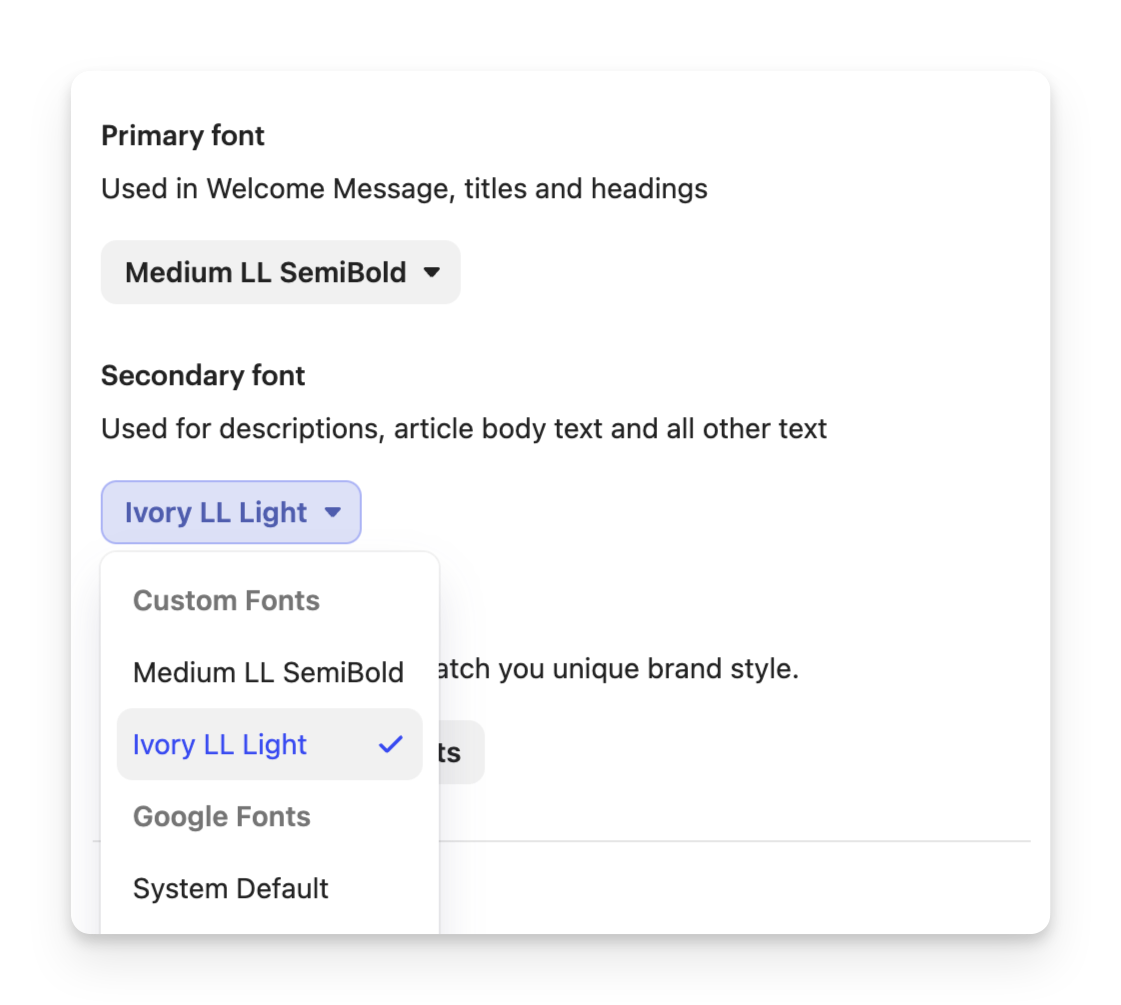Viewport: 1121px width, 1005px height.
Task: Select Ivory LL Light in the font list
Action: [220, 745]
